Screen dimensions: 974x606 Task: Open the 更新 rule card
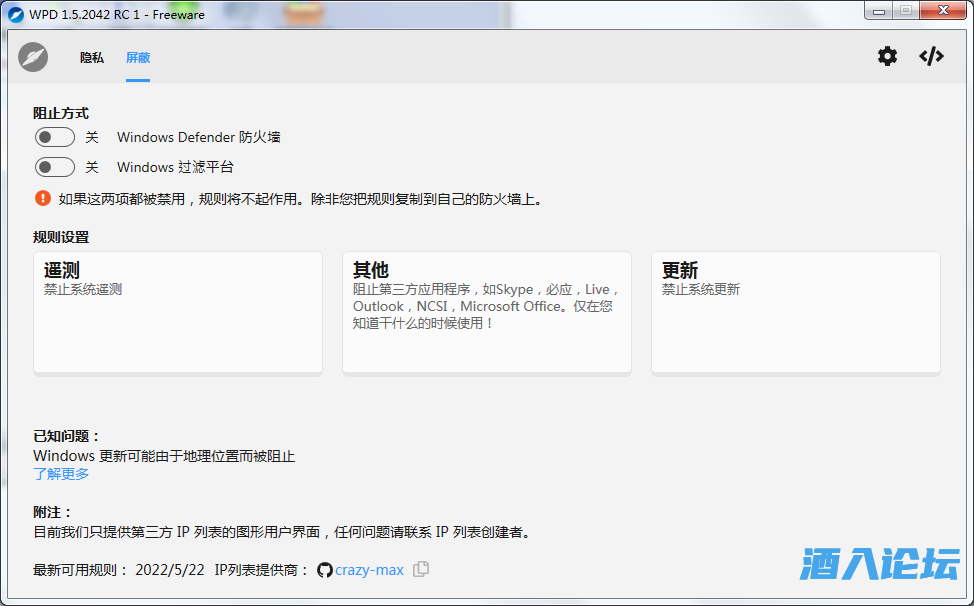796,312
